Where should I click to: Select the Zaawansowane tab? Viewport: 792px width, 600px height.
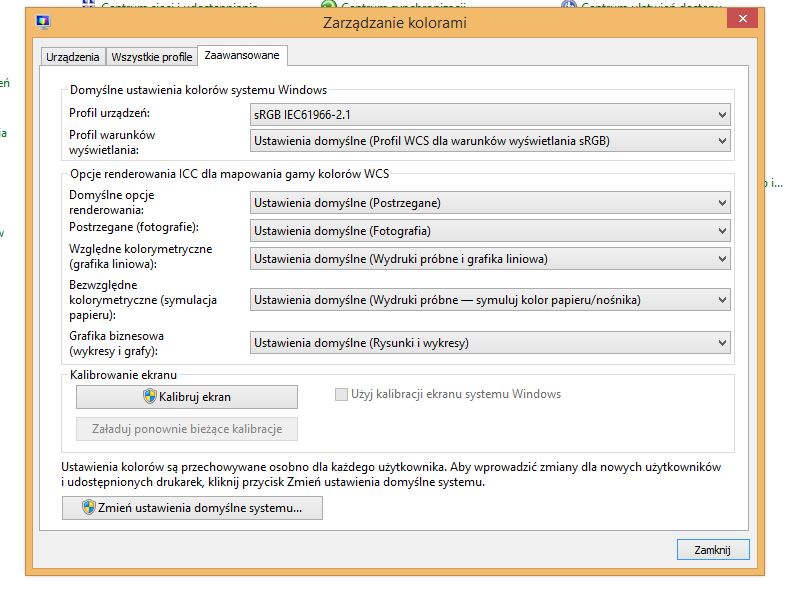[242, 55]
